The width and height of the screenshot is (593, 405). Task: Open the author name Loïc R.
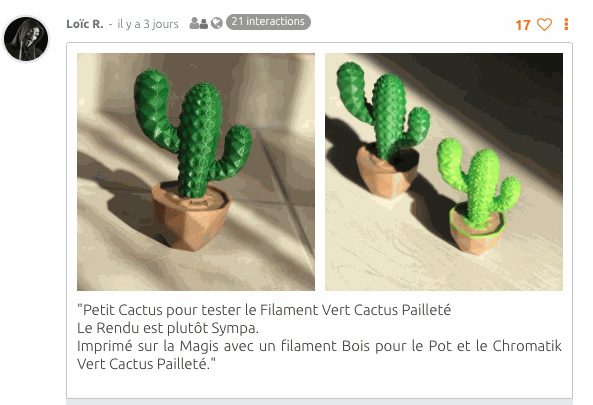pos(85,24)
